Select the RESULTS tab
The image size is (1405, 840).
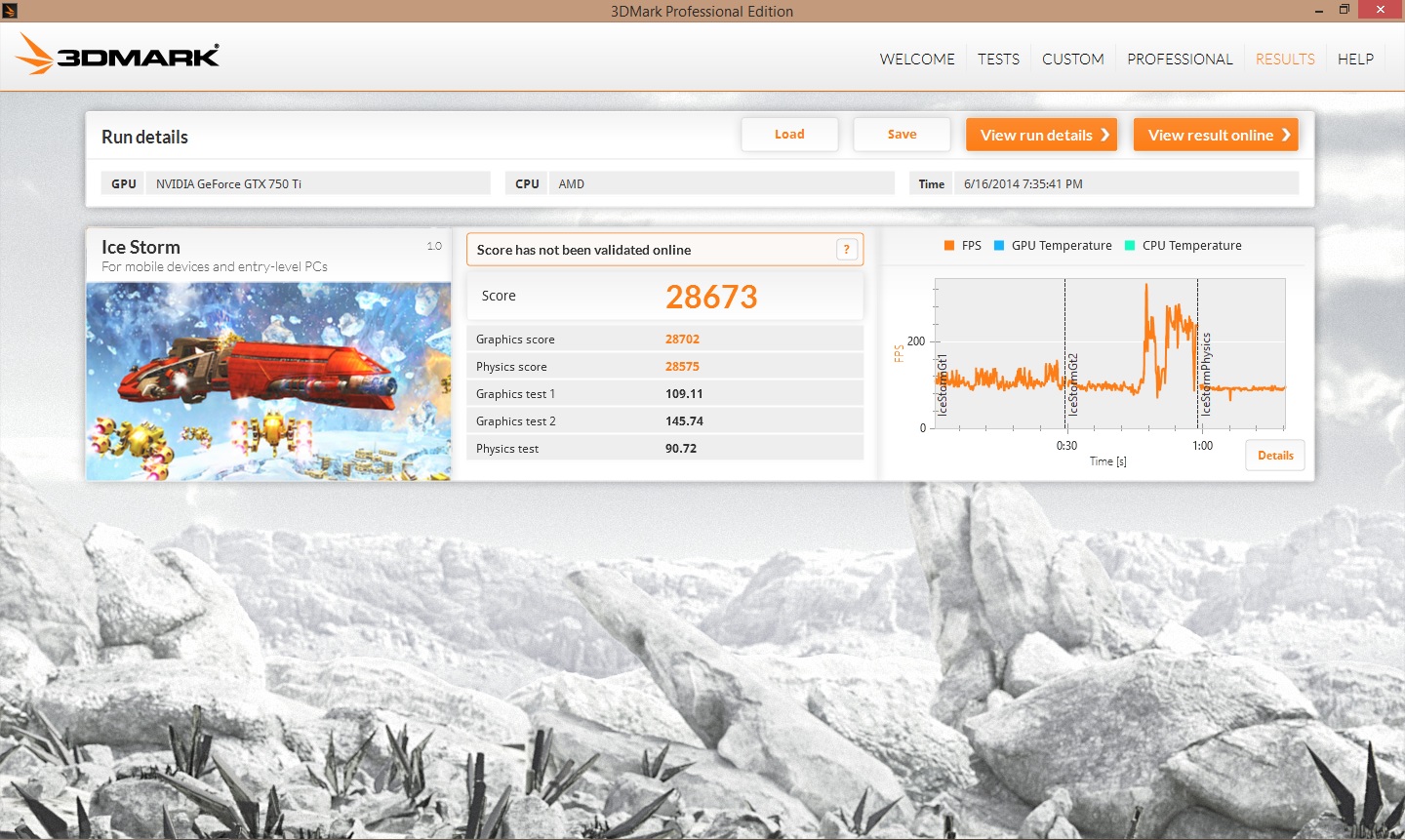[x=1285, y=60]
